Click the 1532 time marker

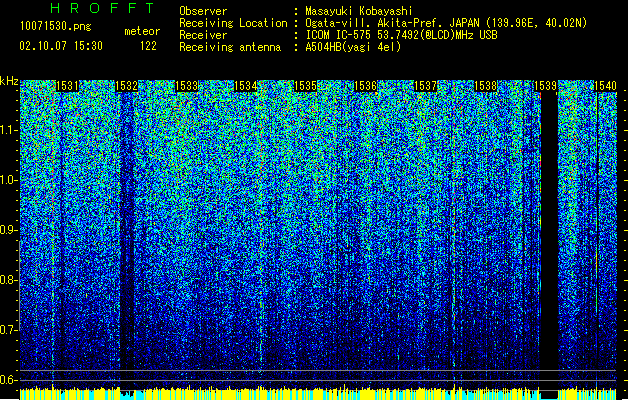[x=126, y=86]
